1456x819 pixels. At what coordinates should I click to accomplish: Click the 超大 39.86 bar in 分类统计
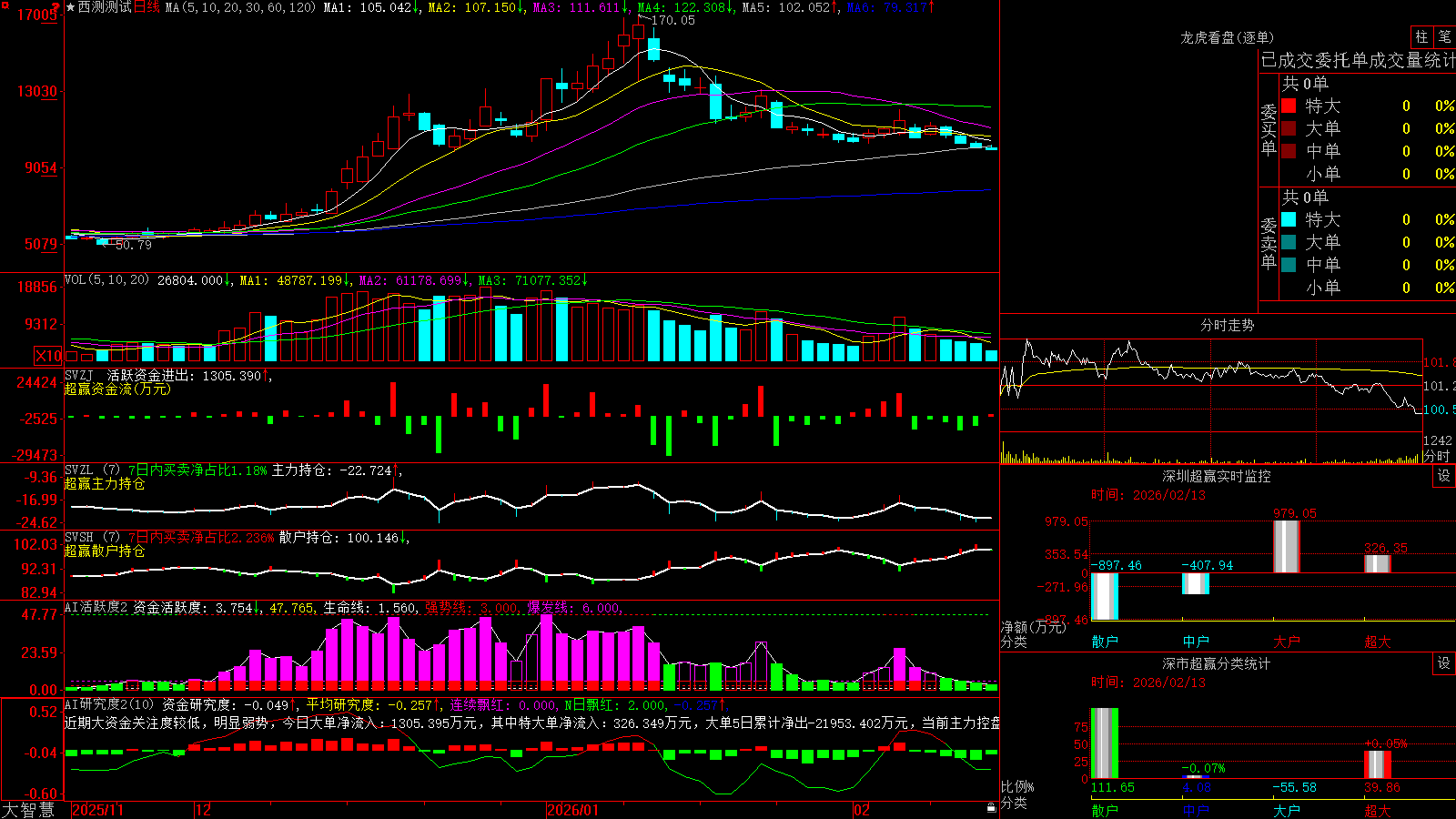(x=1377, y=764)
